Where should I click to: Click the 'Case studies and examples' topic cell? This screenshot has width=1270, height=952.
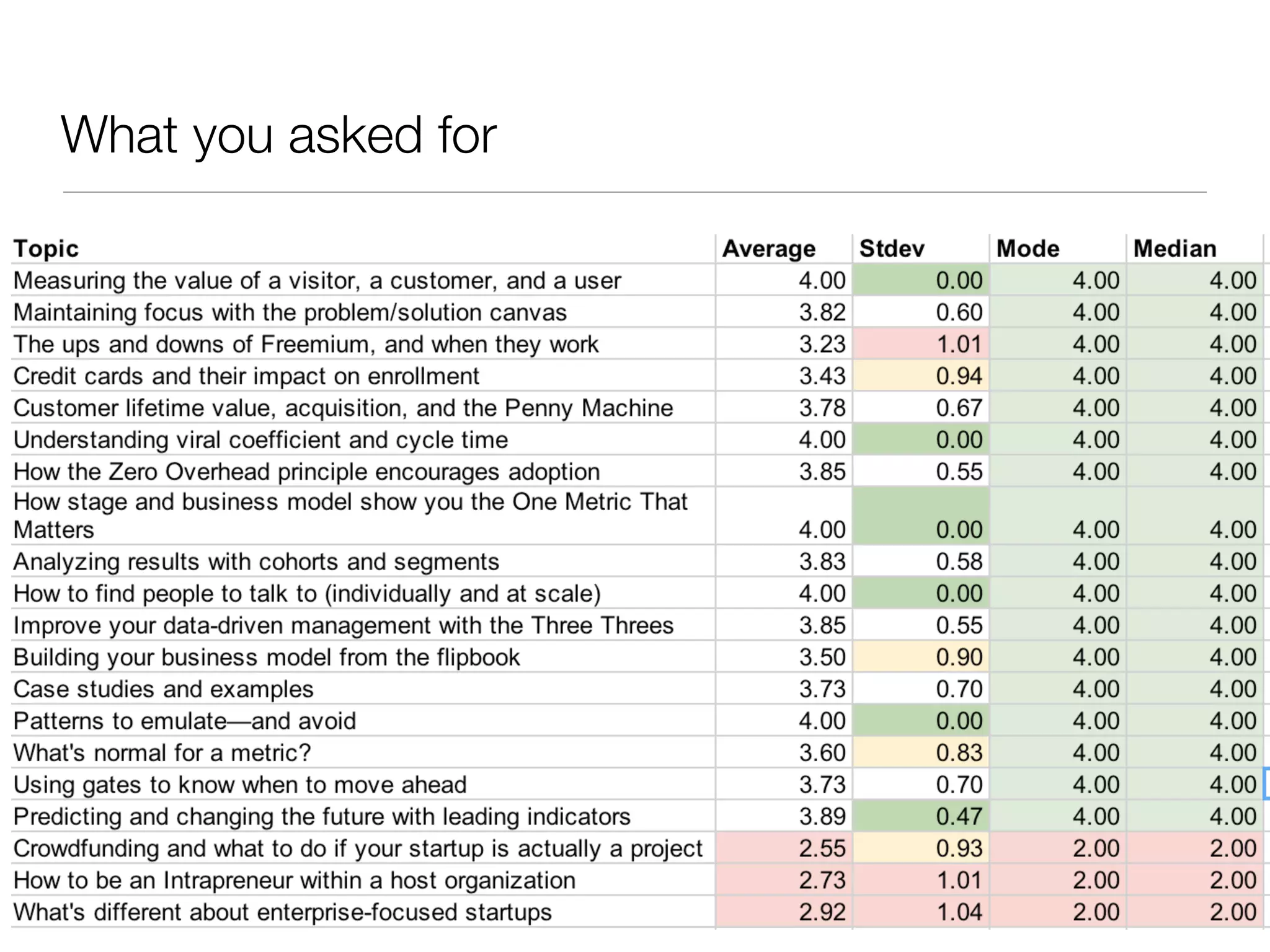tap(164, 689)
